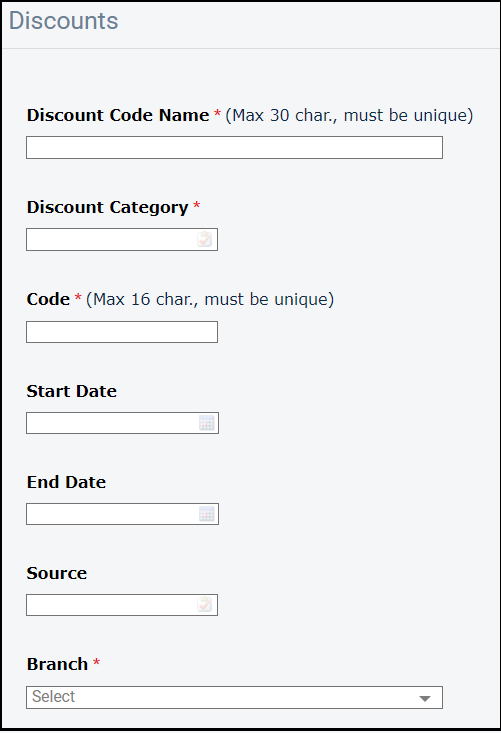The image size is (501, 733).
Task: Click into the Discount Category field
Action: pos(122,239)
